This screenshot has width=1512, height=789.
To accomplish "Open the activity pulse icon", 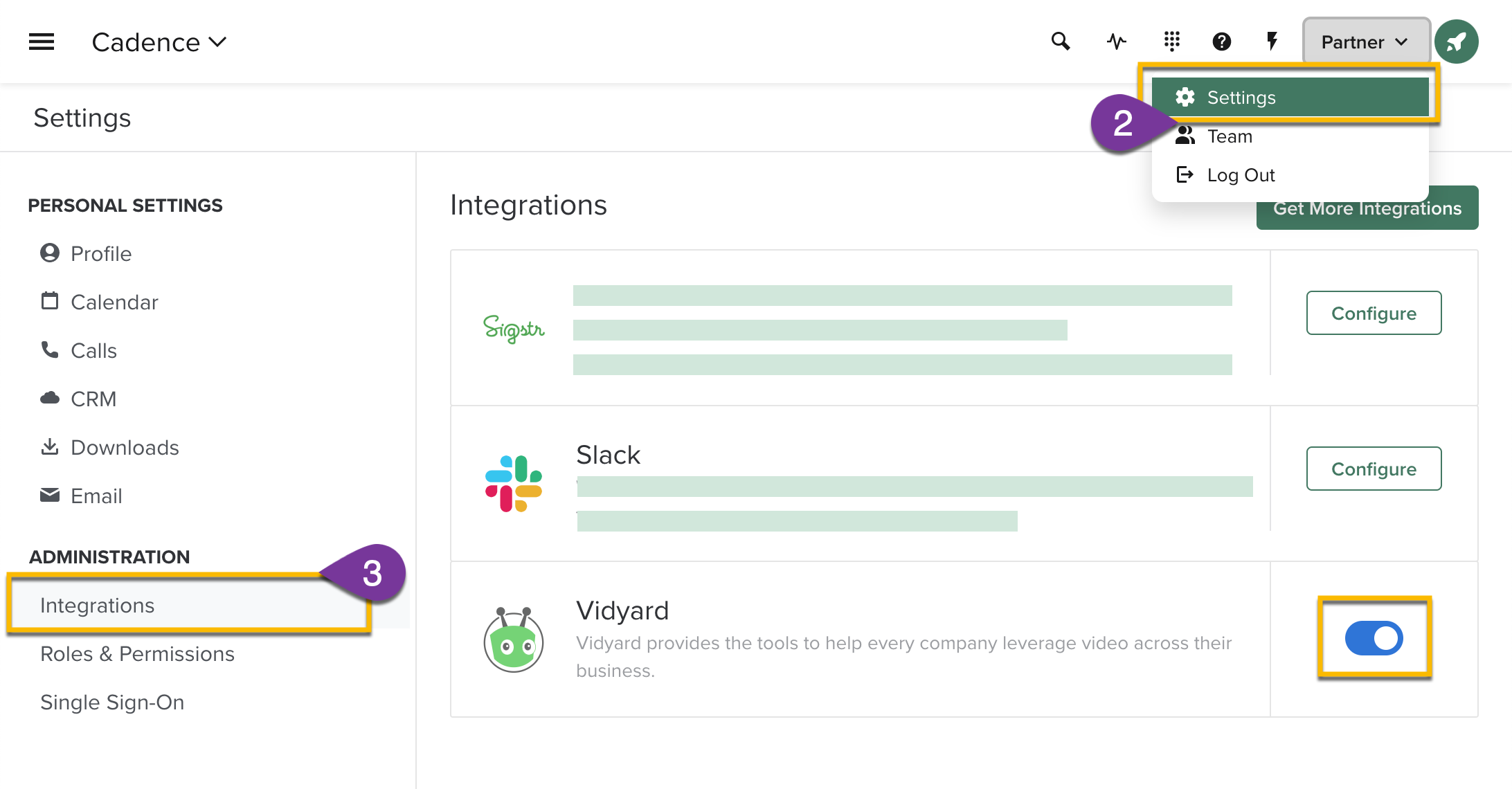I will point(1116,42).
